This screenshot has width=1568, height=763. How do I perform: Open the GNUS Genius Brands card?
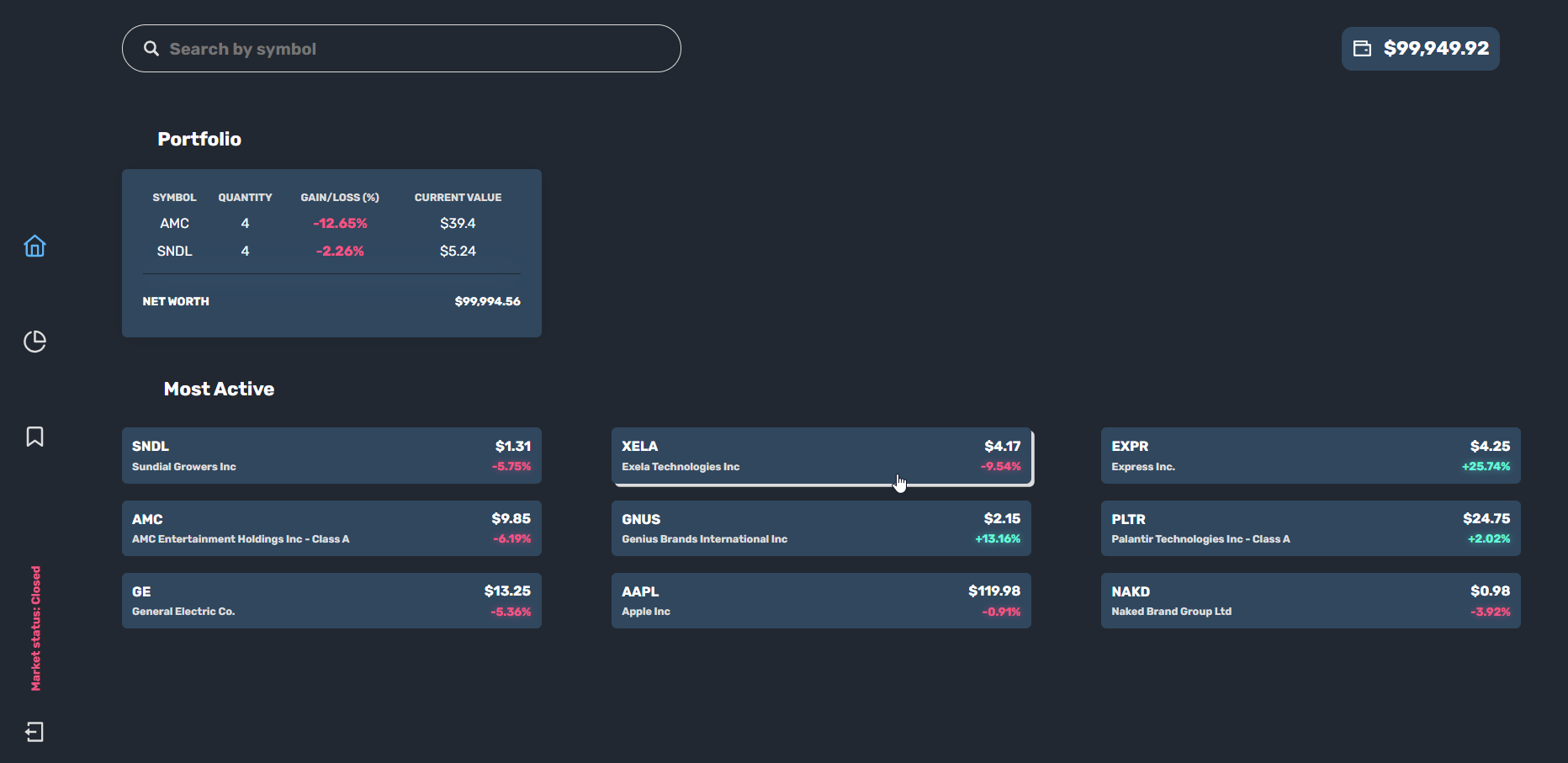pyautogui.click(x=821, y=528)
